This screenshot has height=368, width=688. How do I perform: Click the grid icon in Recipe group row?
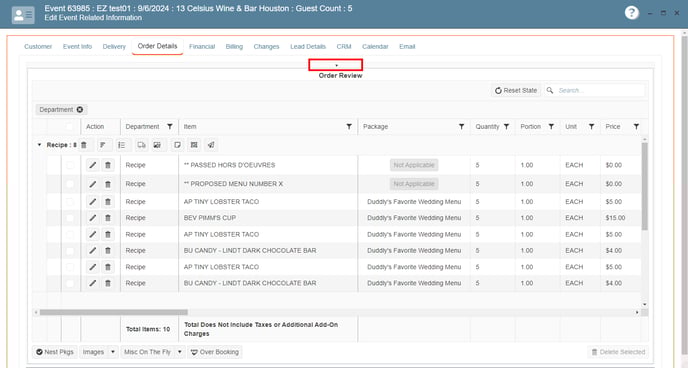[194, 145]
